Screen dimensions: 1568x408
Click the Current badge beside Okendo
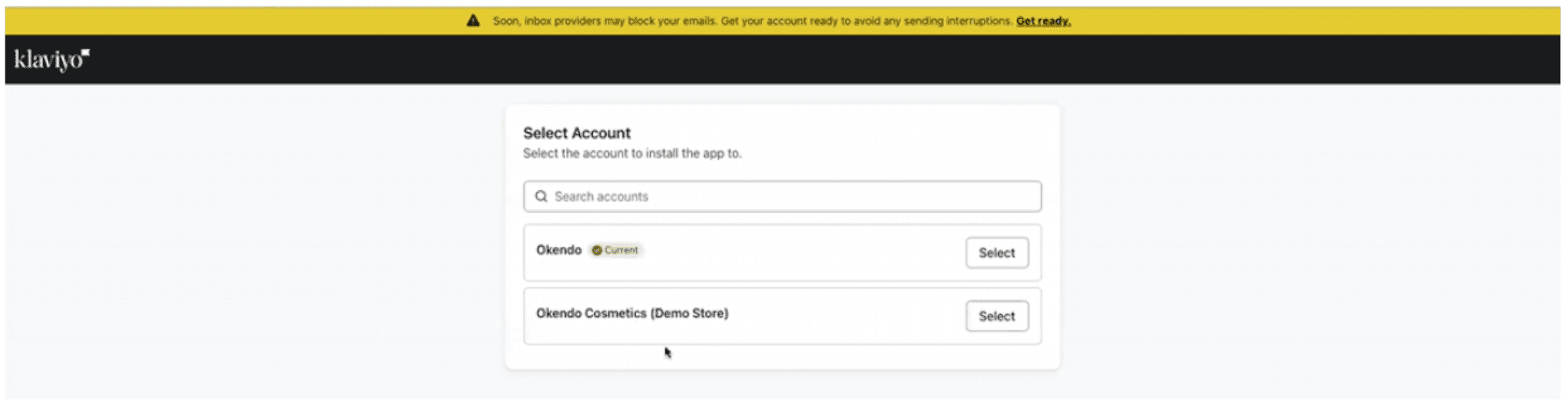click(x=615, y=251)
